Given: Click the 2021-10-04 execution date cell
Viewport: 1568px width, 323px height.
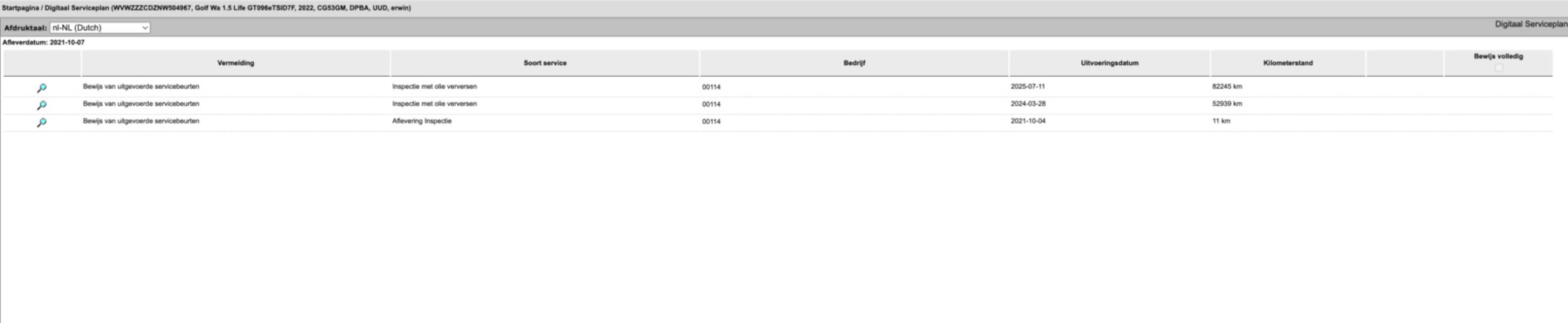Looking at the screenshot, I should pos(1028,121).
